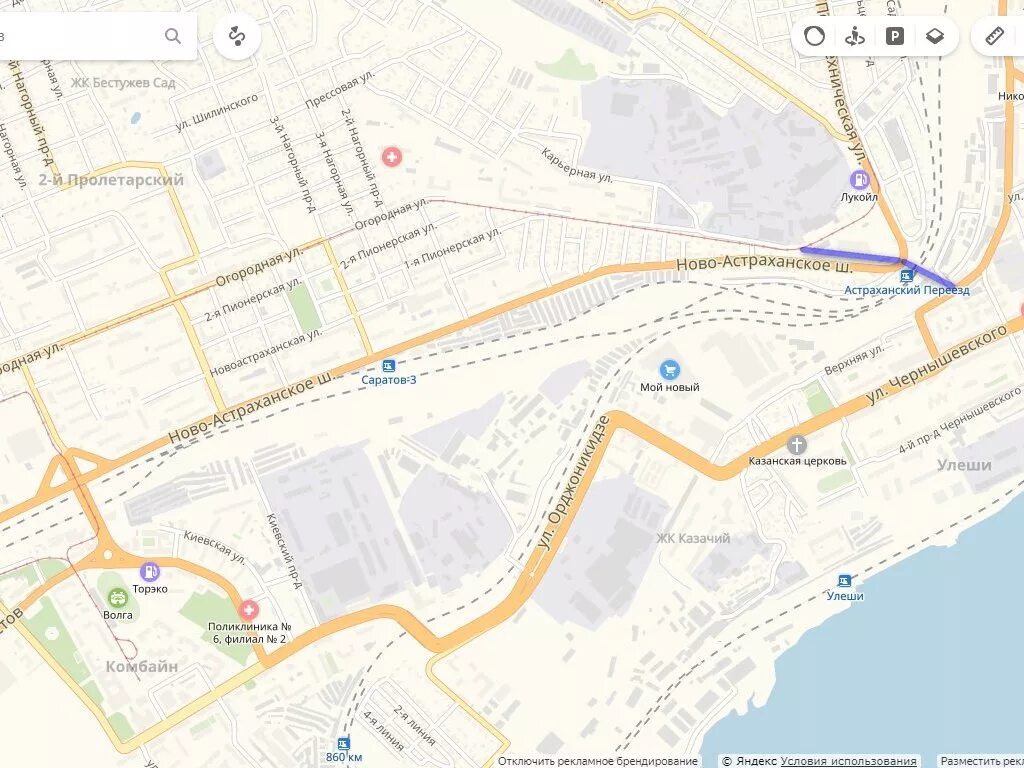This screenshot has height=768, width=1024.
Task: Show parking layer with P icon
Action: pos(895,36)
